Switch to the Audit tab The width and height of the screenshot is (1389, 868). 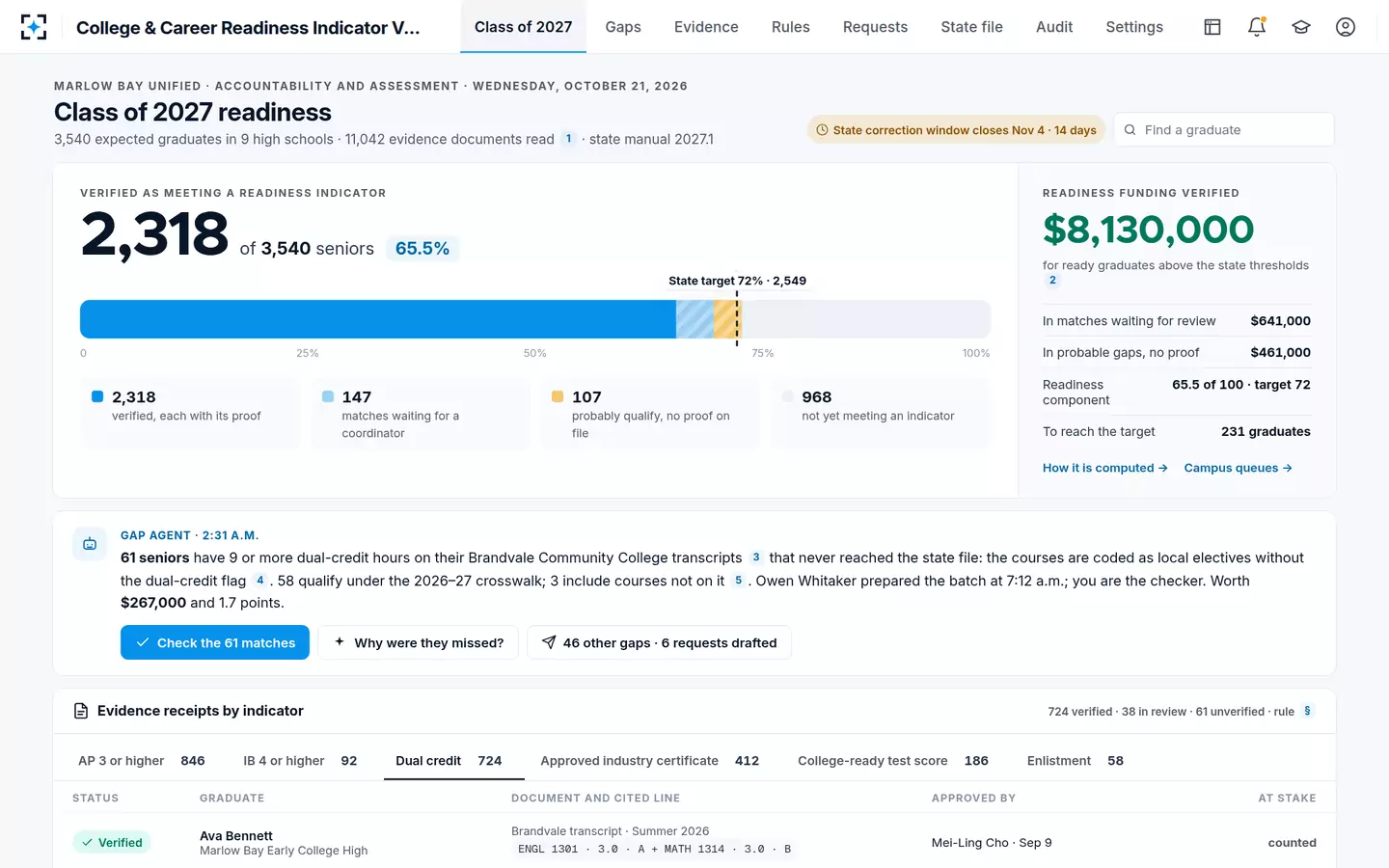click(1054, 27)
